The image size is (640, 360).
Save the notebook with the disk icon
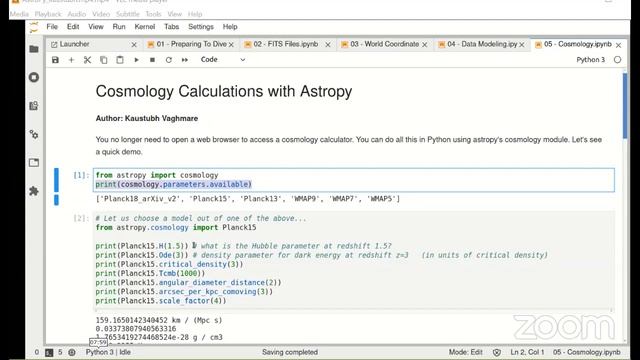point(55,60)
